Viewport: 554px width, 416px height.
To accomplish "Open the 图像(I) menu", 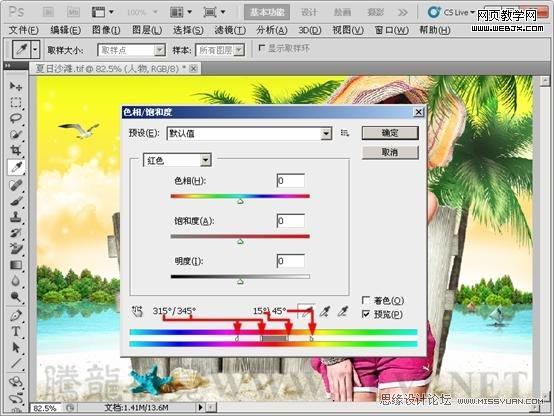I will (106, 30).
